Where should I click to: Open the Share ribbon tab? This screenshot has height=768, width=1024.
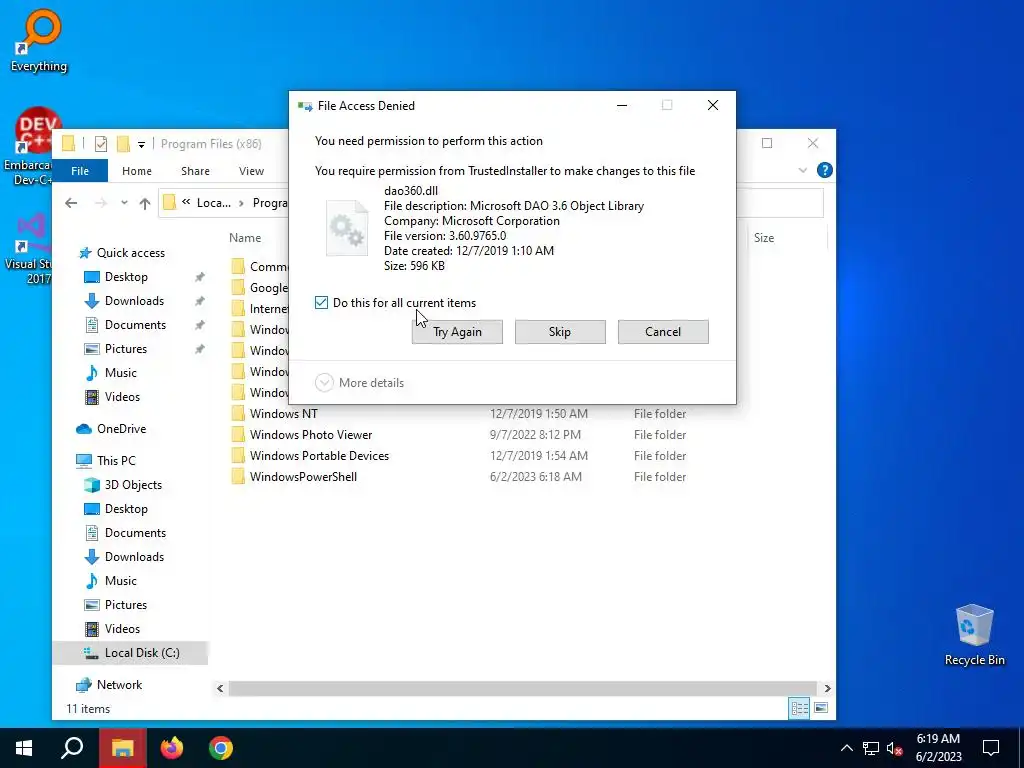coord(195,170)
